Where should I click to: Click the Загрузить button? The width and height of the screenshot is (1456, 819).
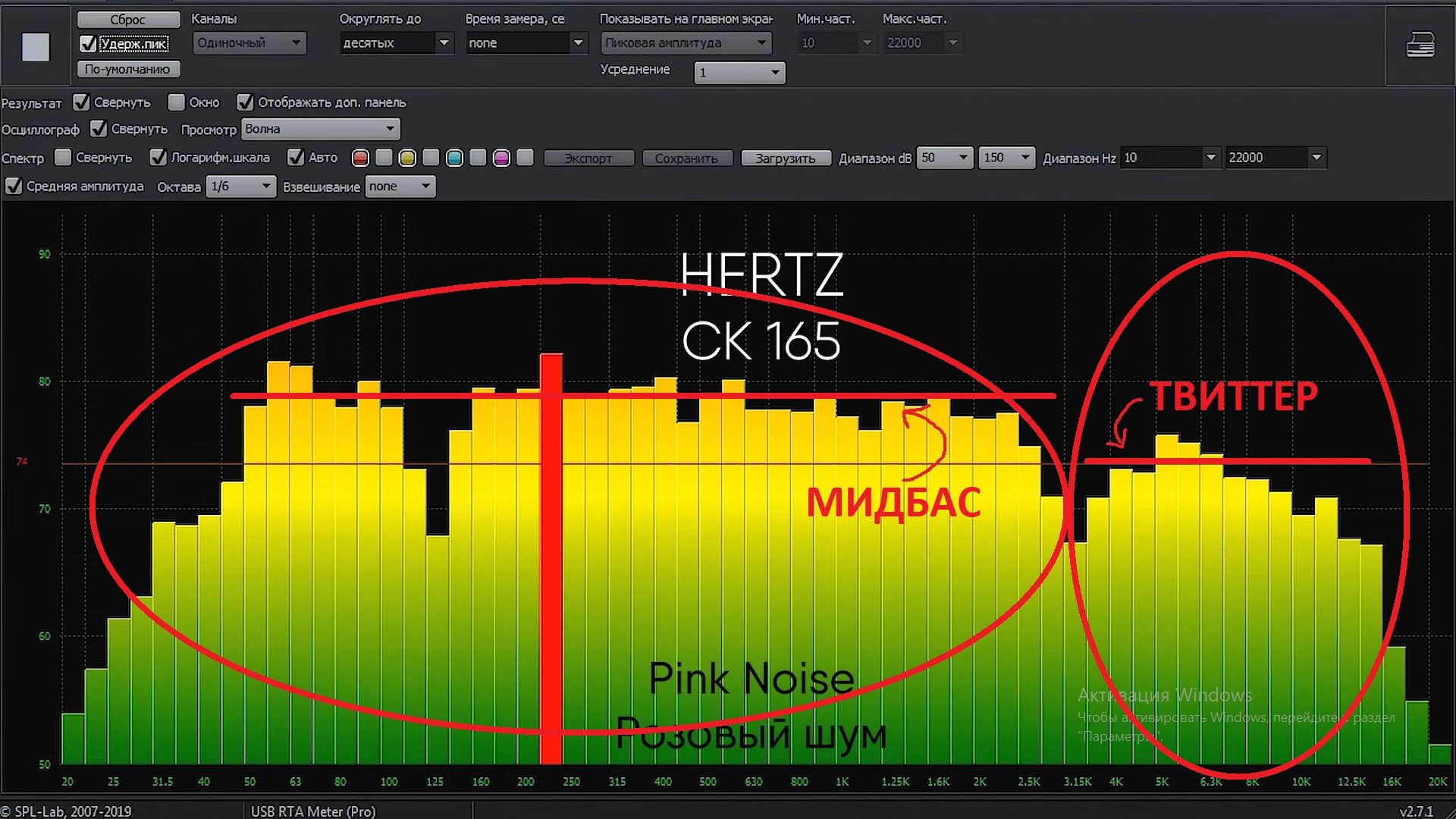tap(785, 158)
